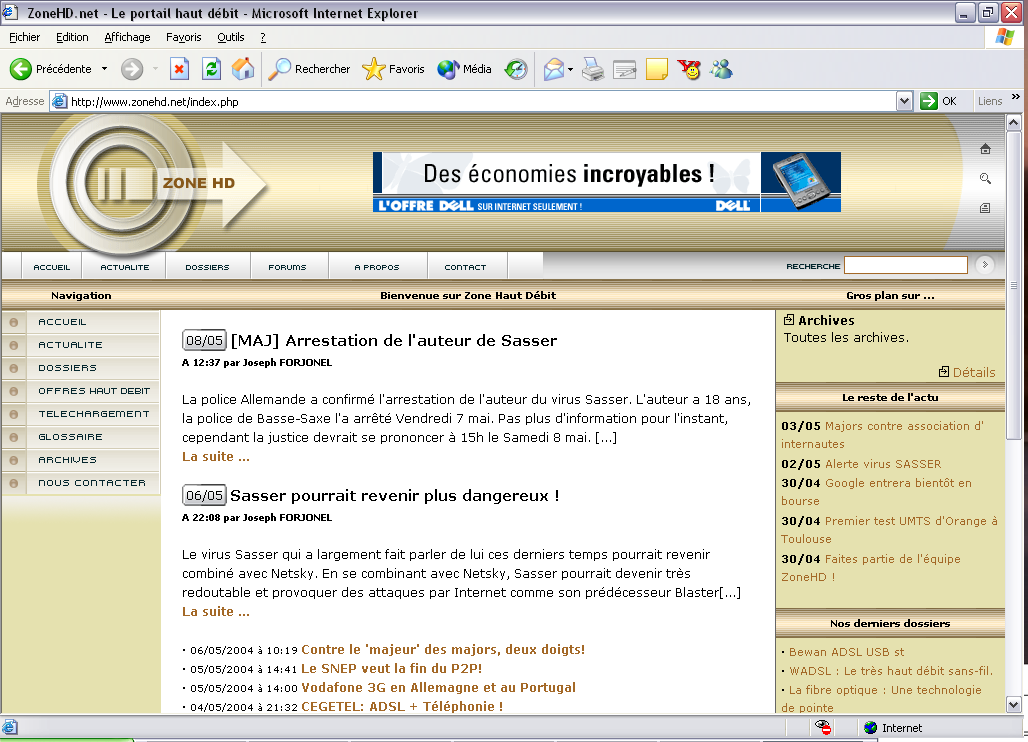Click the yellow note Discuss icon
Viewport: 1028px width, 742px height.
click(656, 69)
